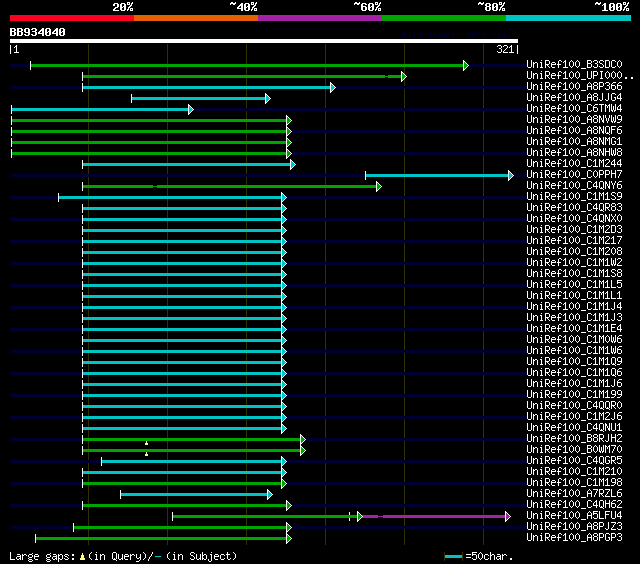Select the UniRef100_C4QQR0 label
Viewport: 640px width, 564px height.
[x=574, y=406]
